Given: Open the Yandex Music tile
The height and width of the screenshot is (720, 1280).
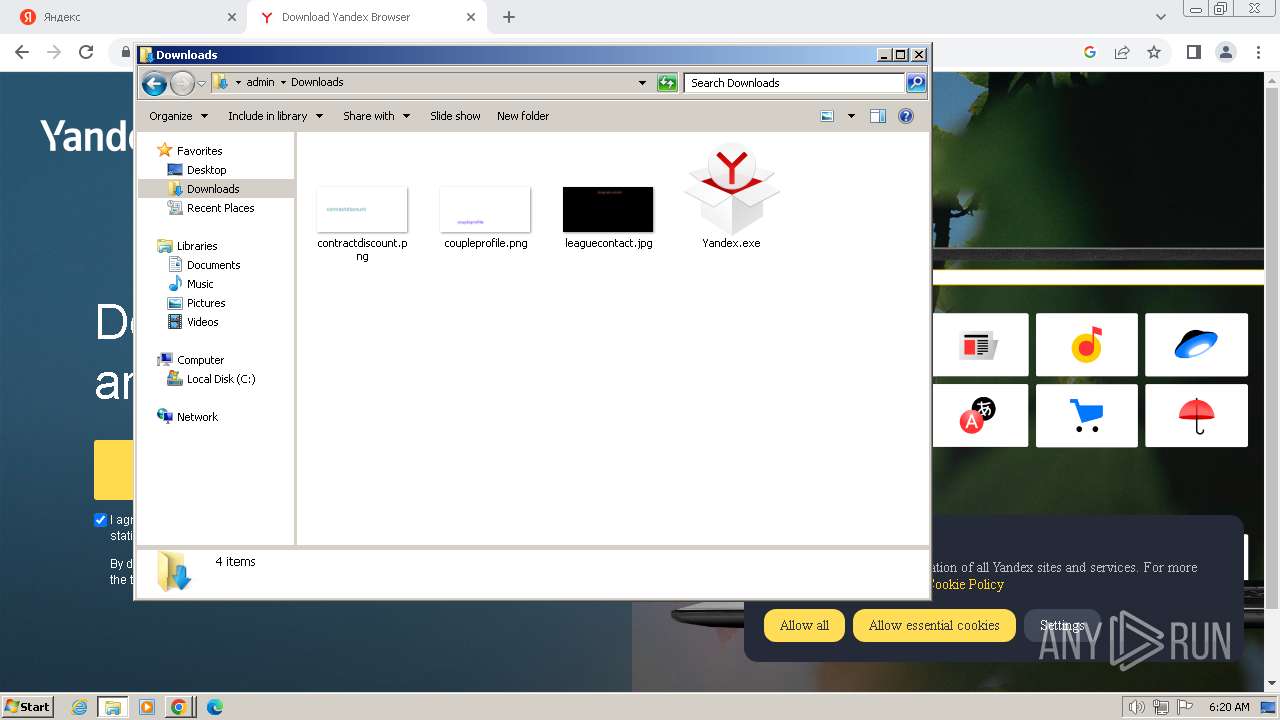Looking at the screenshot, I should point(1087,345).
